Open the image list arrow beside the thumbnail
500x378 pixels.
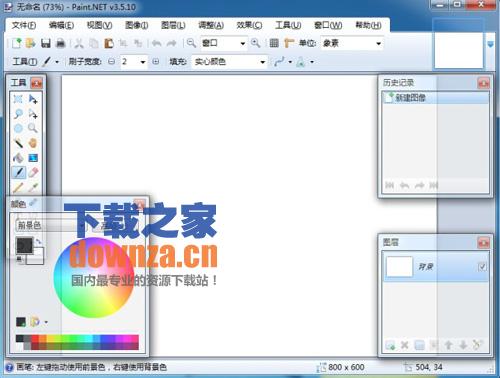pos(491,44)
